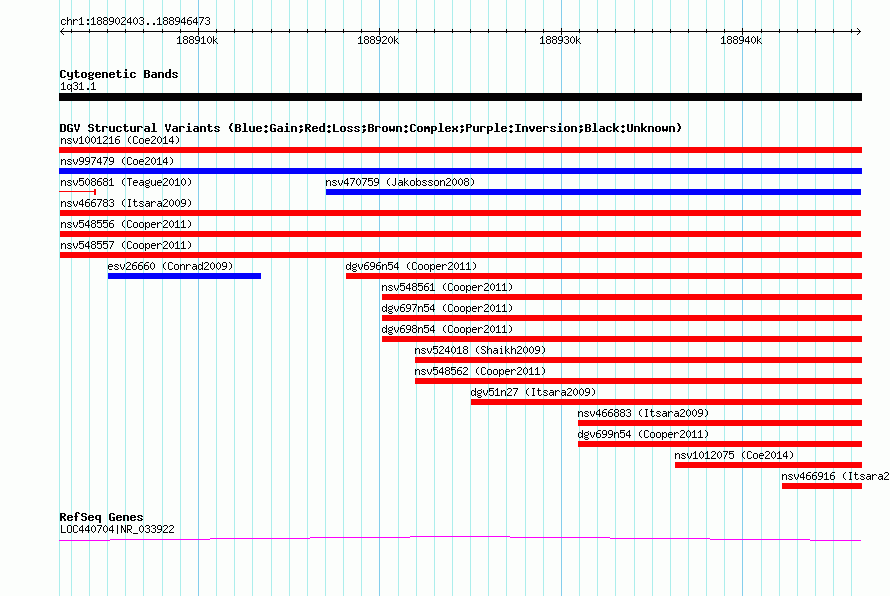The height and width of the screenshot is (596, 890).
Task: Click the 188920k ruler label
Action: [378, 40]
